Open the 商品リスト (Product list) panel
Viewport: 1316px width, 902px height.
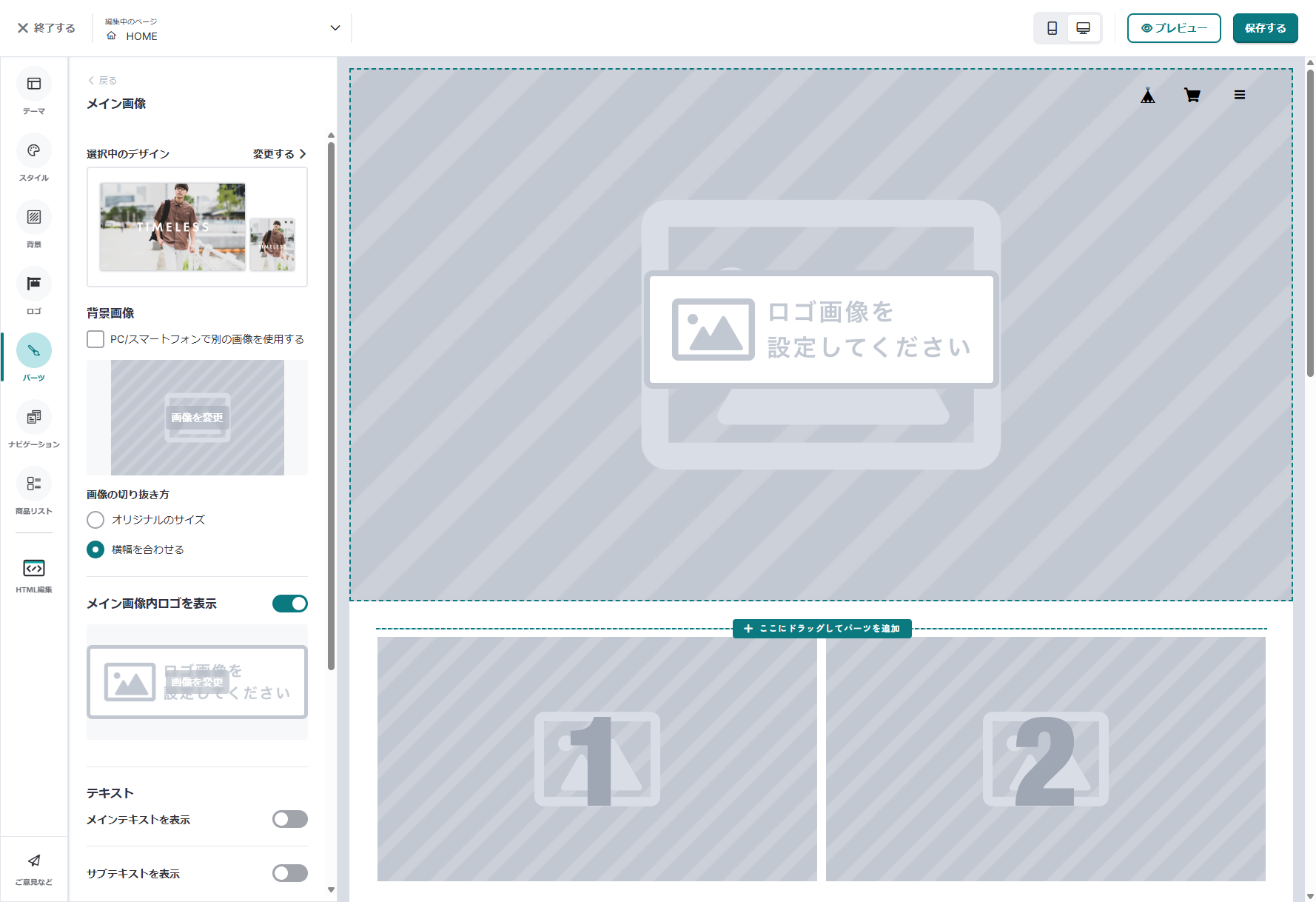[x=34, y=484]
